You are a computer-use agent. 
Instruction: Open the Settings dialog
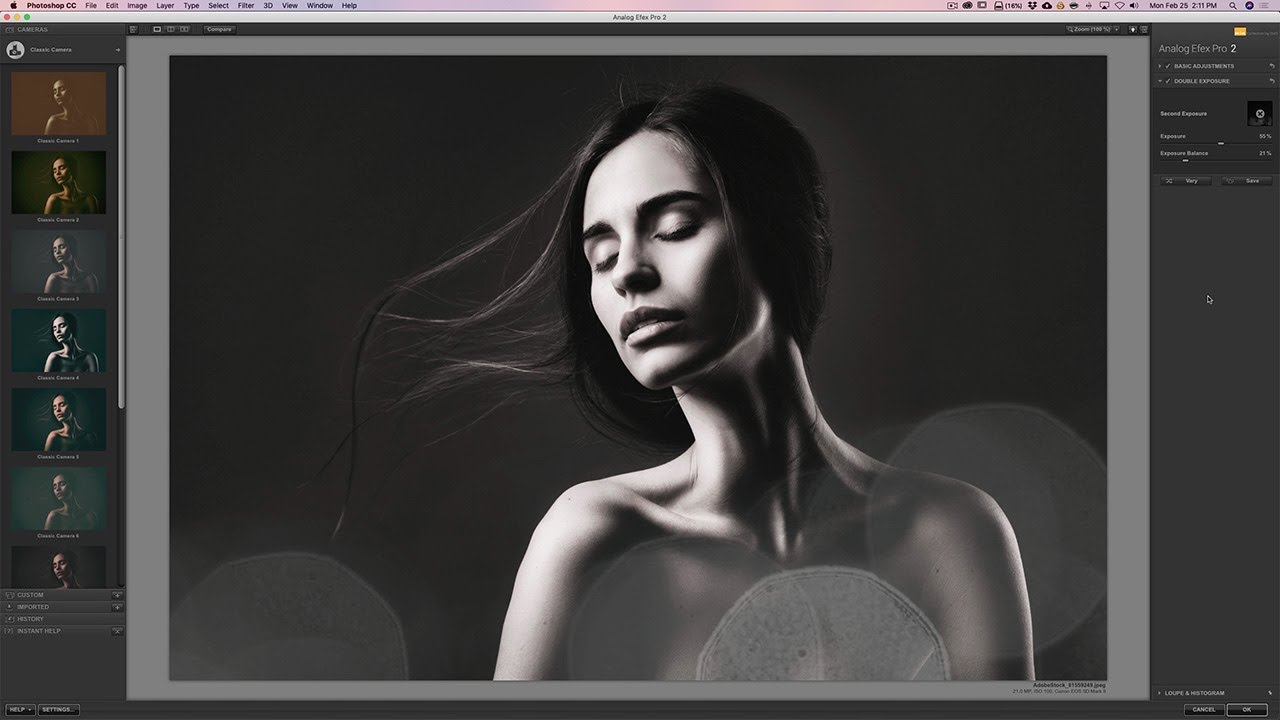coord(57,709)
